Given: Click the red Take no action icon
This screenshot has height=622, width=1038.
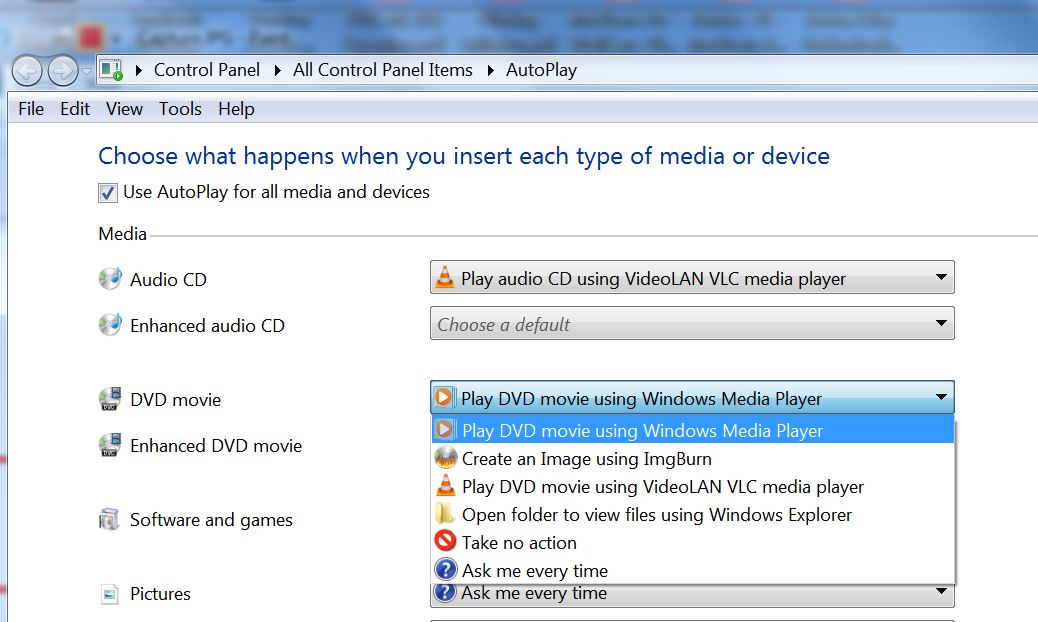Looking at the screenshot, I should tap(446, 541).
